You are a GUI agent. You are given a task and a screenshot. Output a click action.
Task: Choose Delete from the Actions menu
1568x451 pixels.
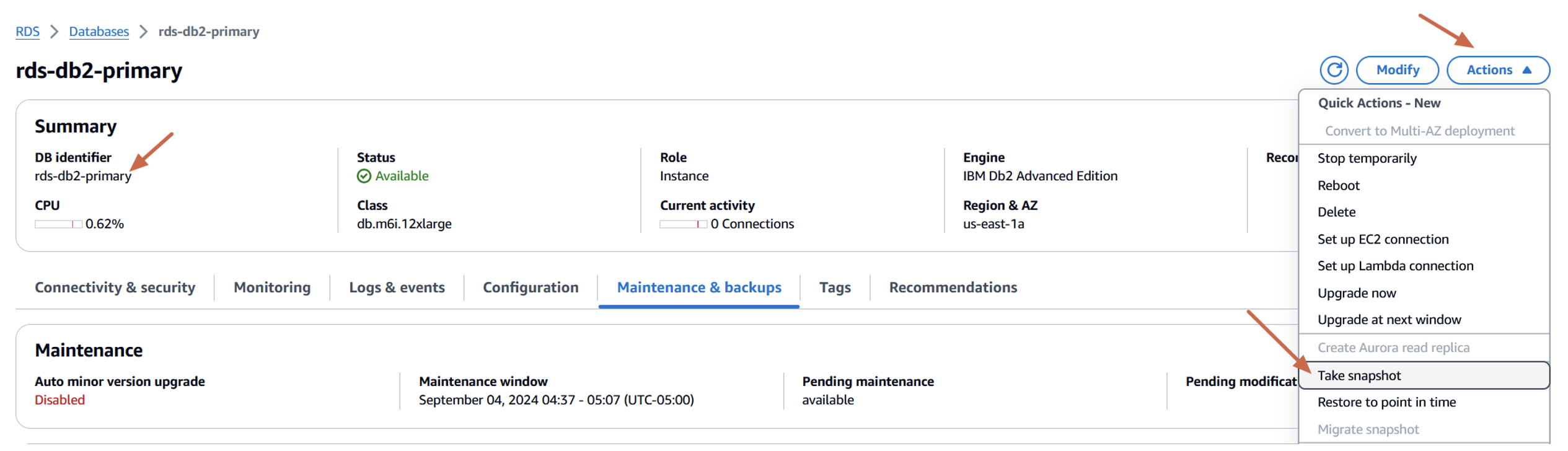tap(1336, 212)
